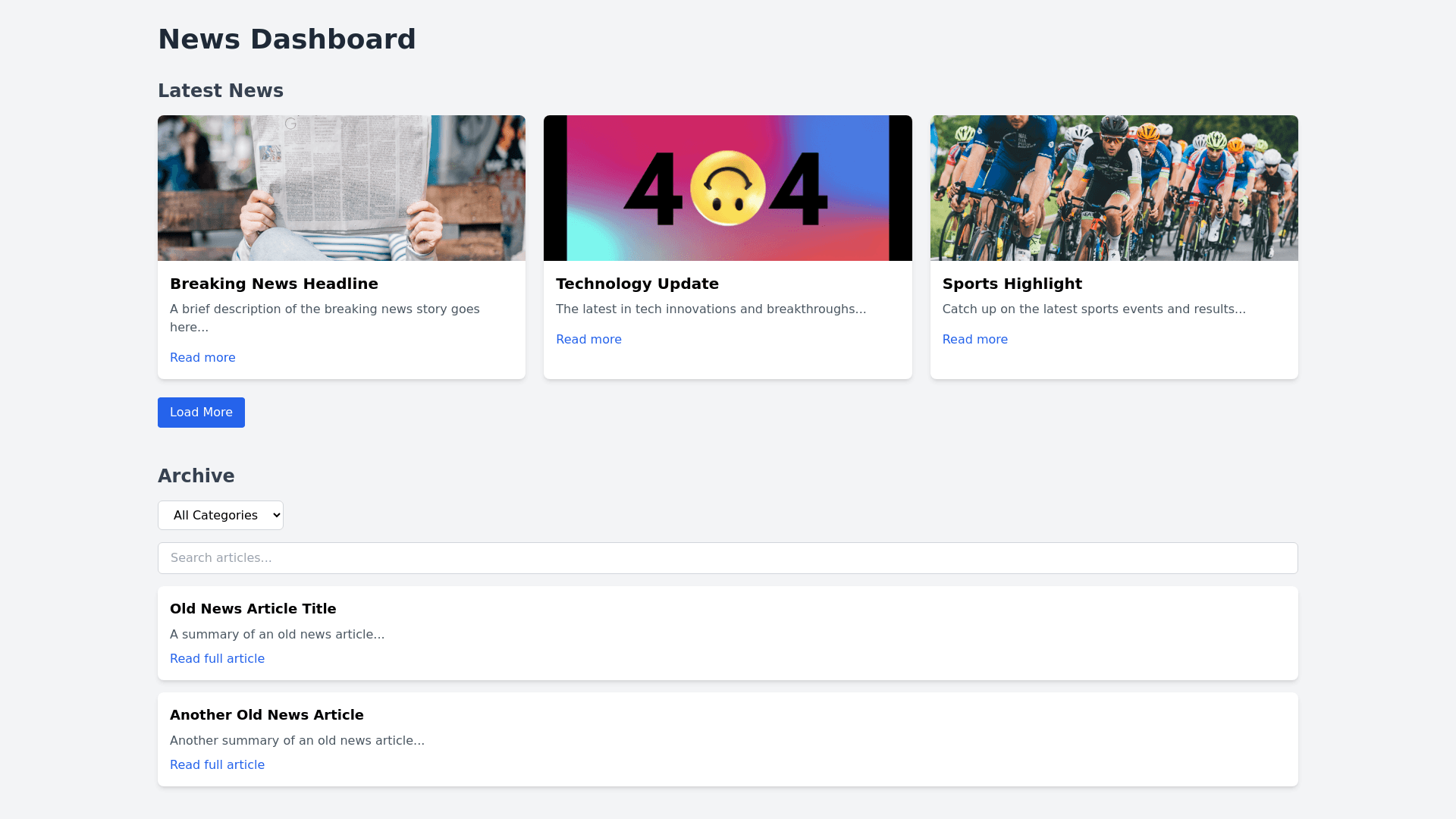Read full article for Another Old News Article
Image resolution: width=1456 pixels, height=819 pixels.
(217, 765)
